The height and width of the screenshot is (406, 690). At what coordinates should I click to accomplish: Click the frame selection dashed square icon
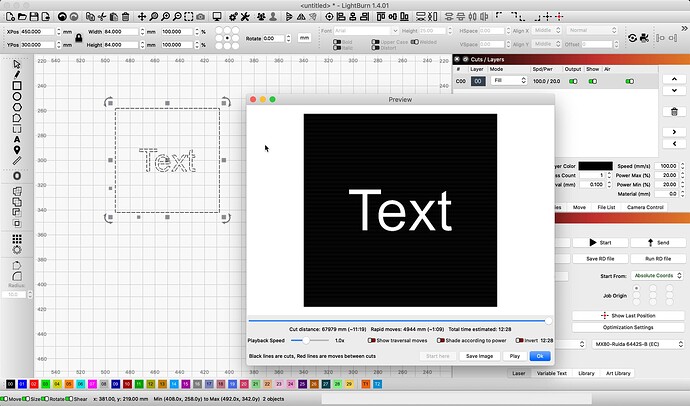(x=189, y=17)
